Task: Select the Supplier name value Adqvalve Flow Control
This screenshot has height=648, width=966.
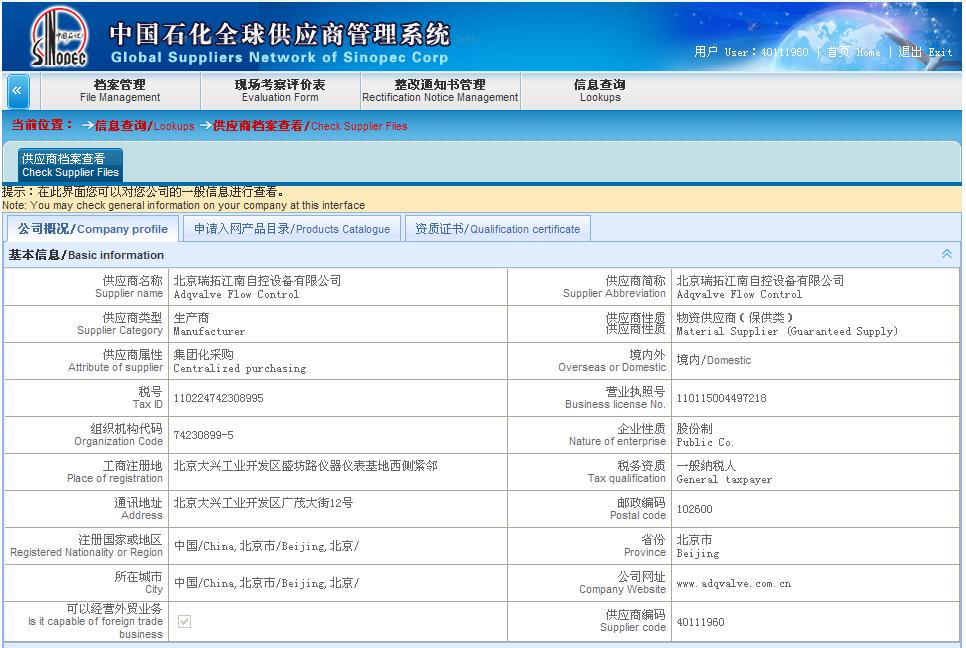Action: point(258,287)
